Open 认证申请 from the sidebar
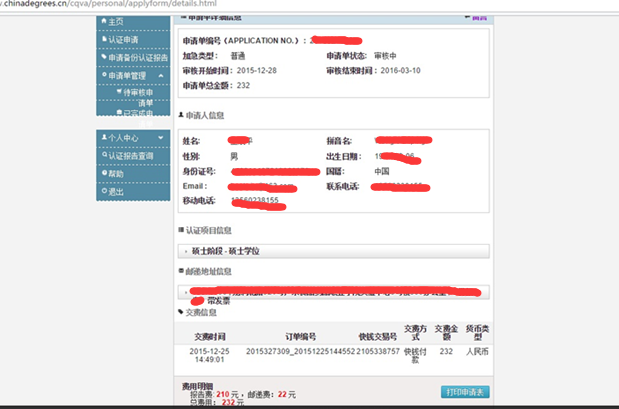Viewport: 619px width, 409px height. [x=123, y=39]
